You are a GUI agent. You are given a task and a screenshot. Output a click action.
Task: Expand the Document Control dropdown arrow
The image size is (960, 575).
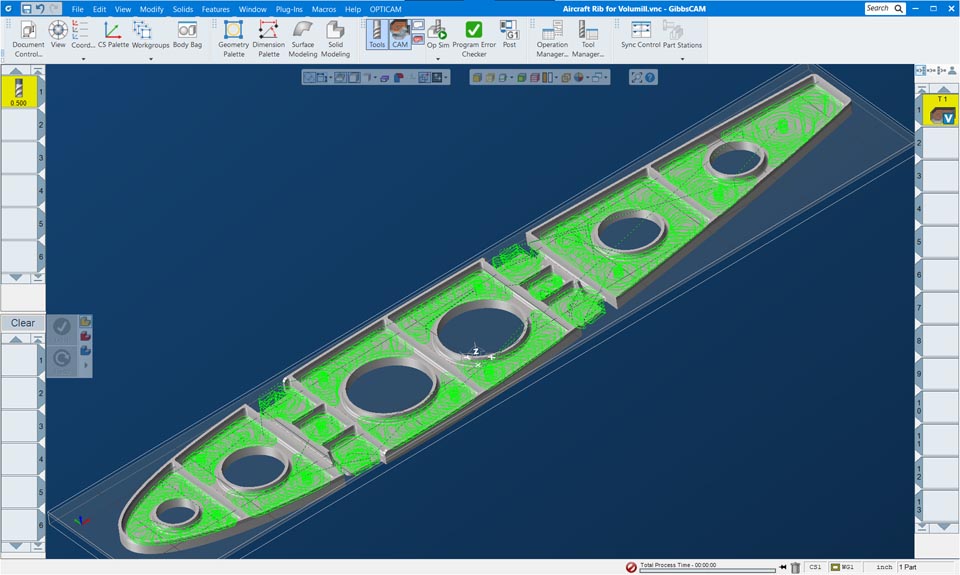(28, 59)
